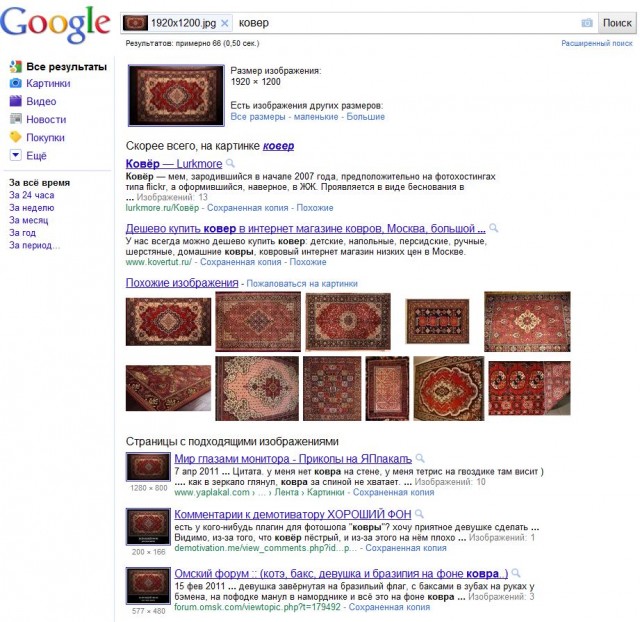Click preview magnifier beside Омский форум result
The width and height of the screenshot is (640, 622).
click(516, 573)
